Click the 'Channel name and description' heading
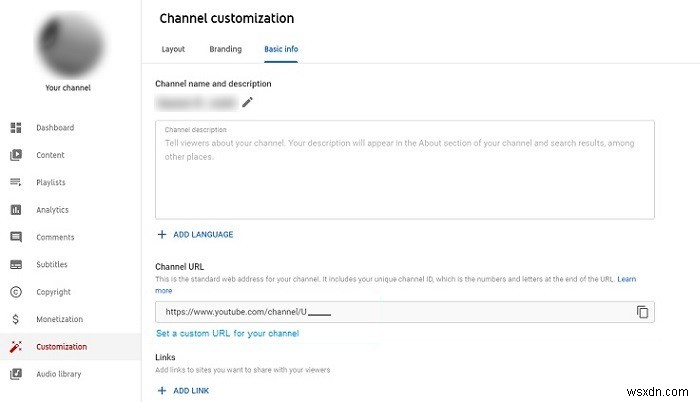 pyautogui.click(x=213, y=84)
